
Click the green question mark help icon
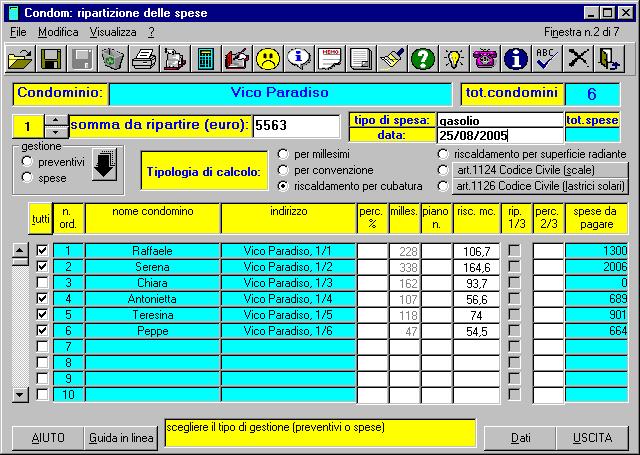click(422, 59)
